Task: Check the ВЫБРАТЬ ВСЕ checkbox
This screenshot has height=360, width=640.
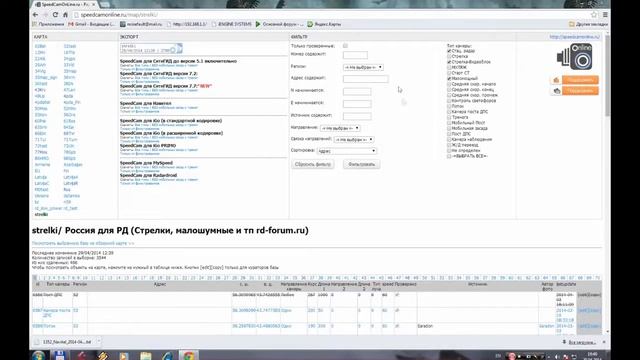Action: pyautogui.click(x=449, y=156)
